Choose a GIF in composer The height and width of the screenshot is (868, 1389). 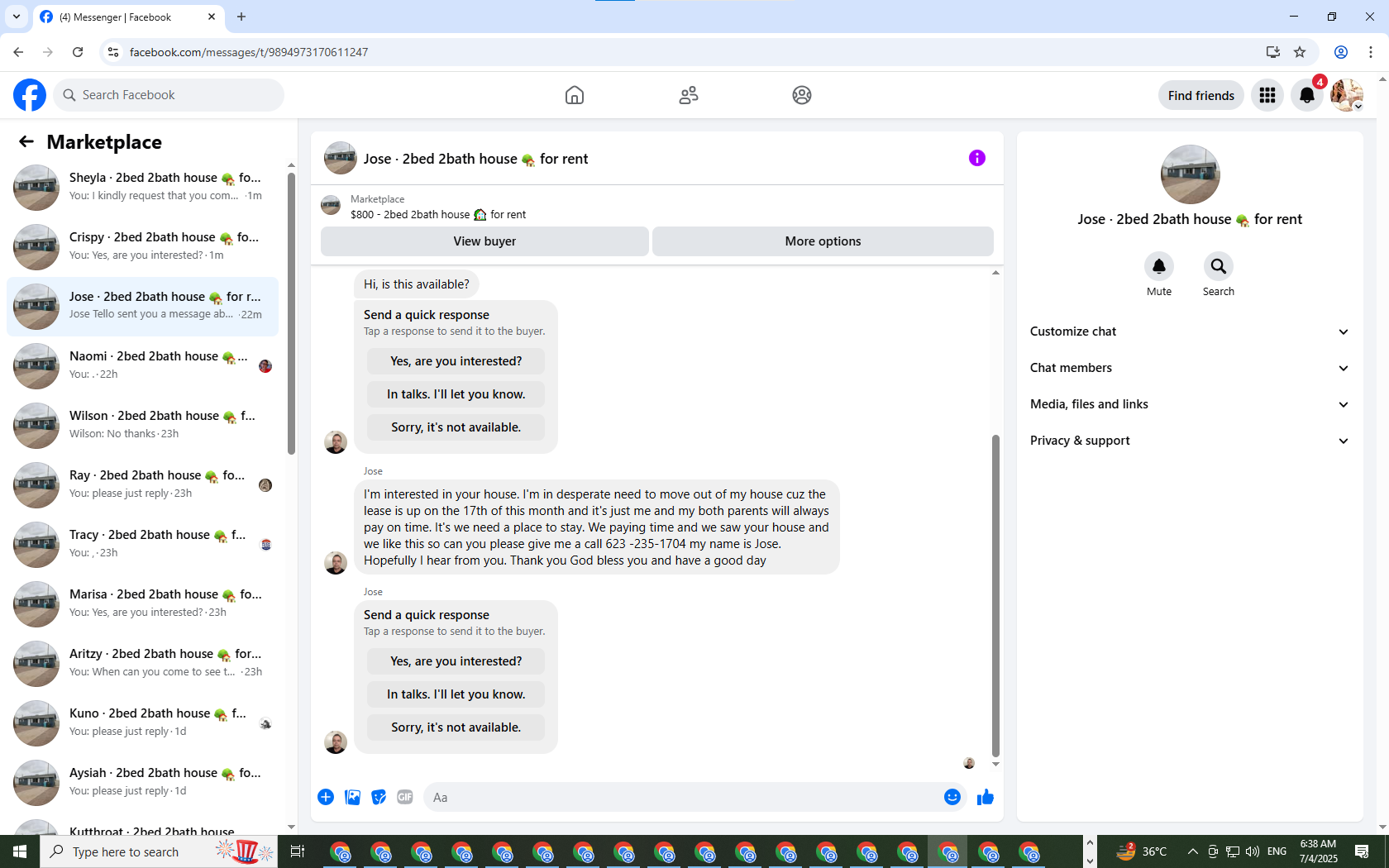(405, 797)
